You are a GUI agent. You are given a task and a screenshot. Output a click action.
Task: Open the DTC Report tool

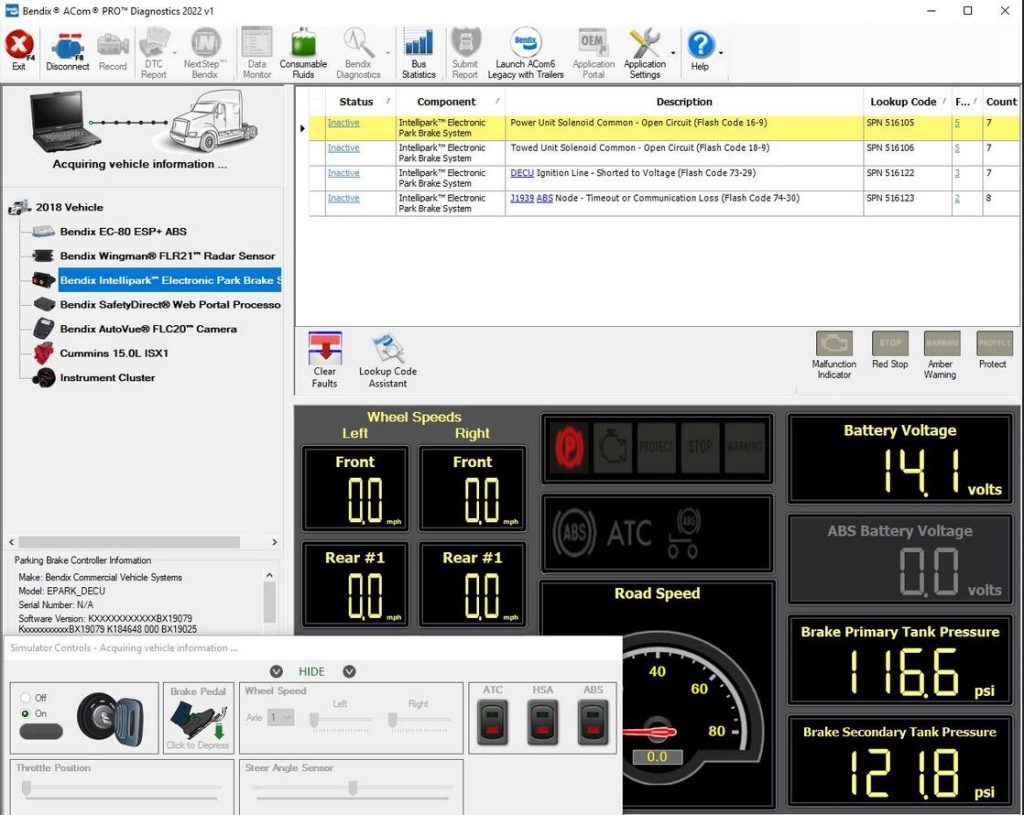154,48
